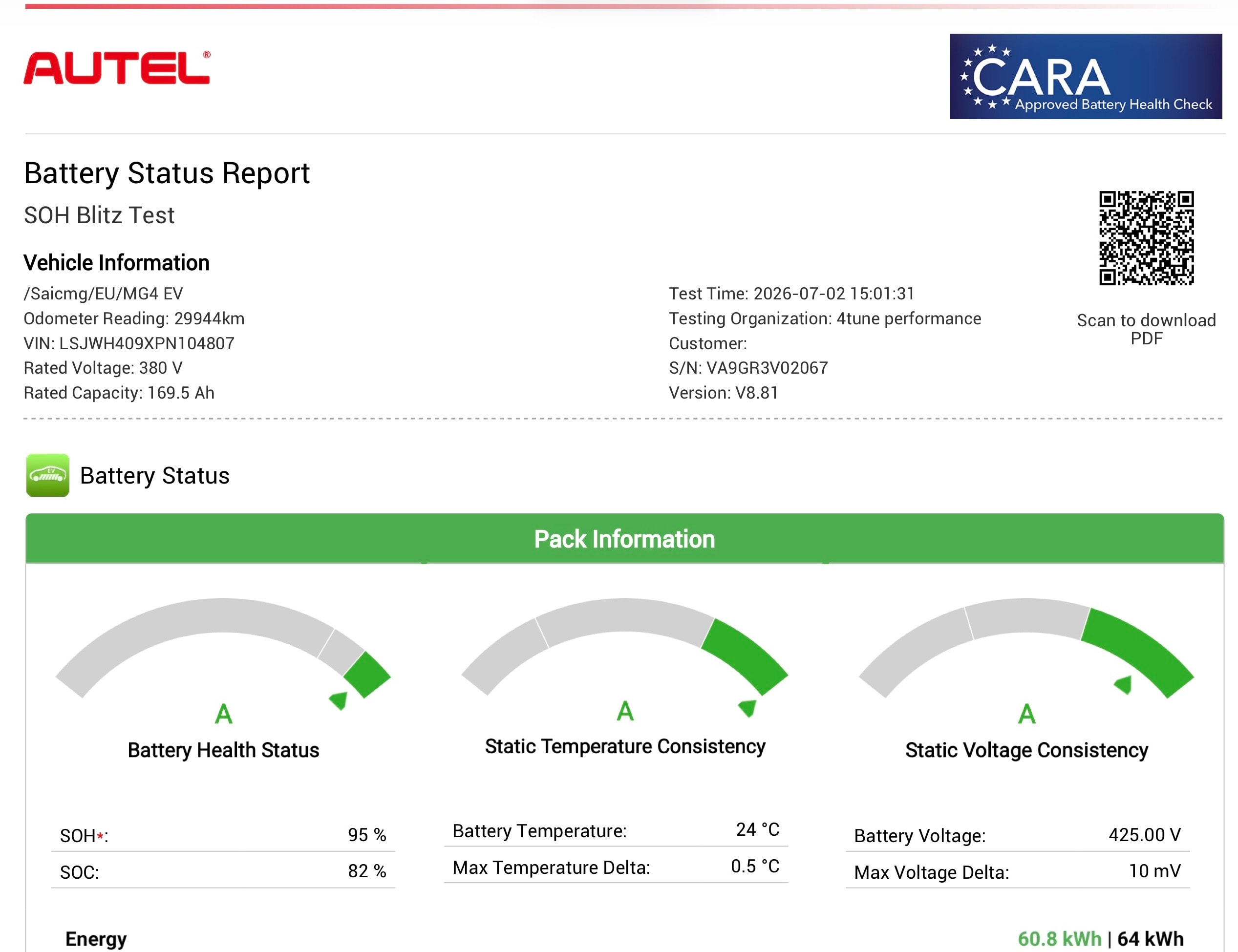This screenshot has height=952, width=1238.
Task: Click the CARA Approved Battery Health Check badge
Action: coord(1086,77)
